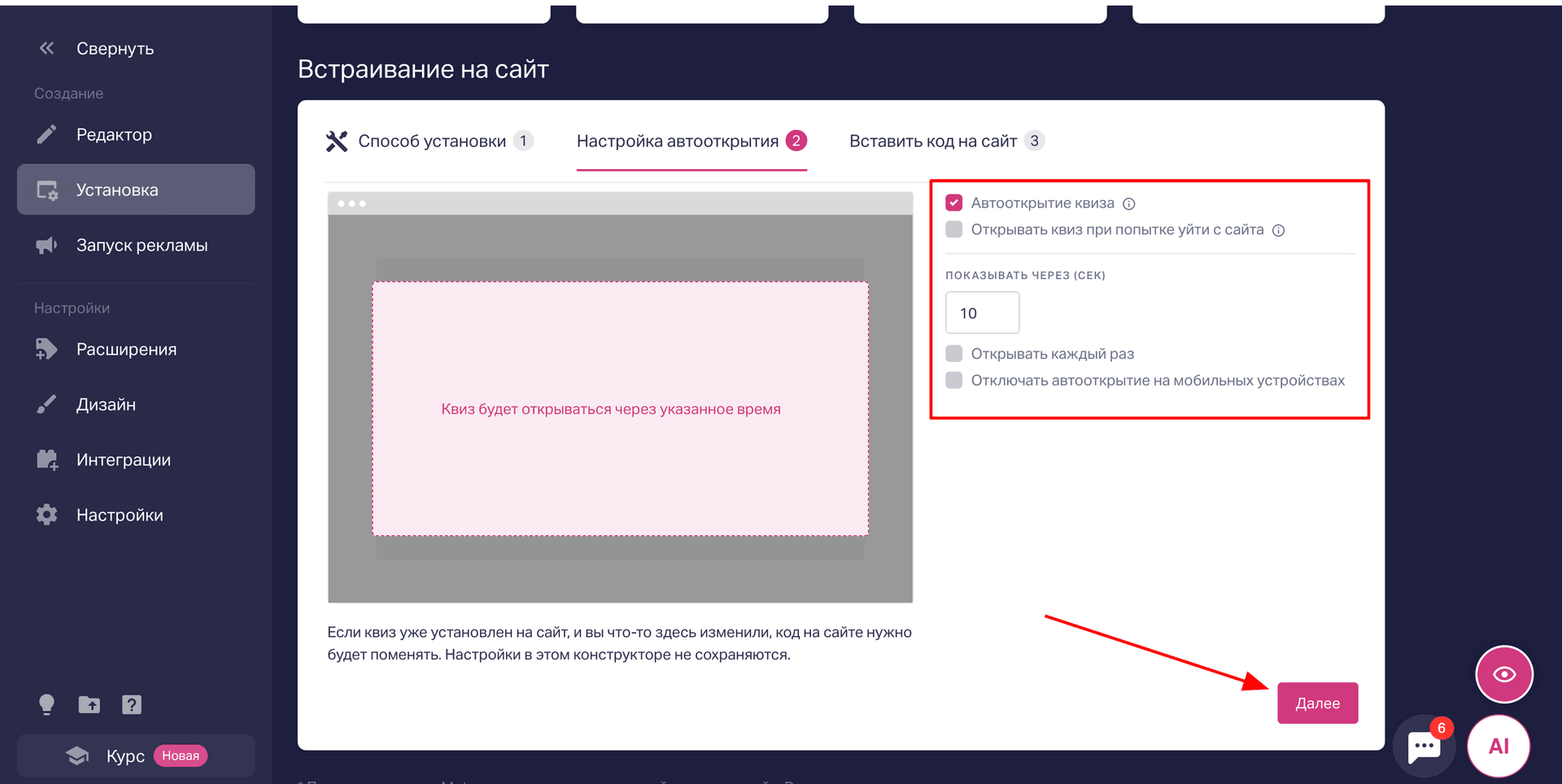The image size is (1562, 784).
Task: Collapse the sidebar with Свернуть
Action: pyautogui.click(x=96, y=49)
